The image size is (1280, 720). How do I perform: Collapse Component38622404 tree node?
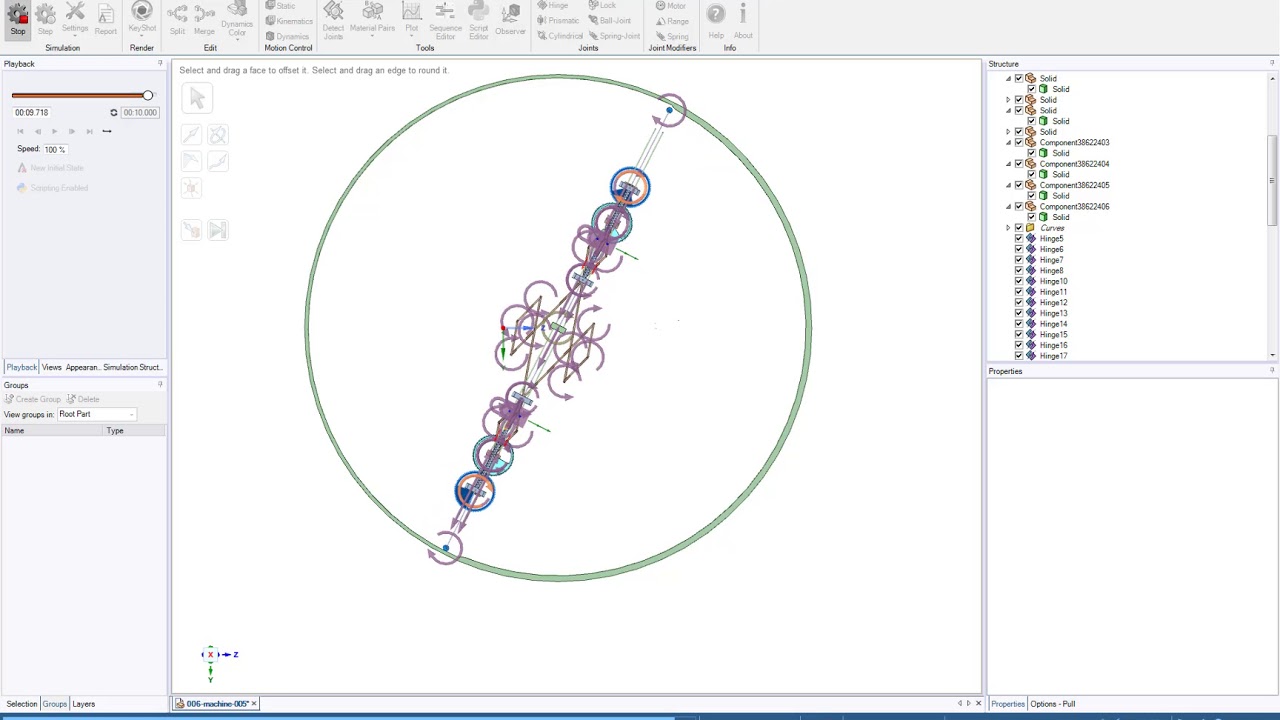click(x=1008, y=164)
